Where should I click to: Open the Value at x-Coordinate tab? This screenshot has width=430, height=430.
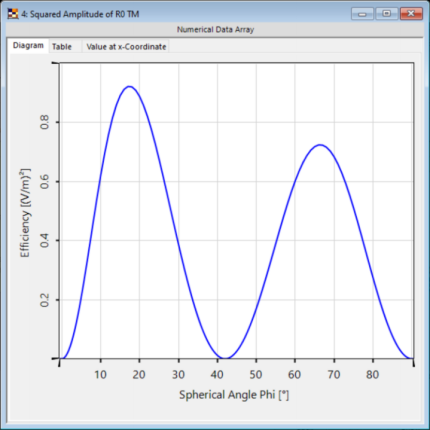pyautogui.click(x=126, y=47)
